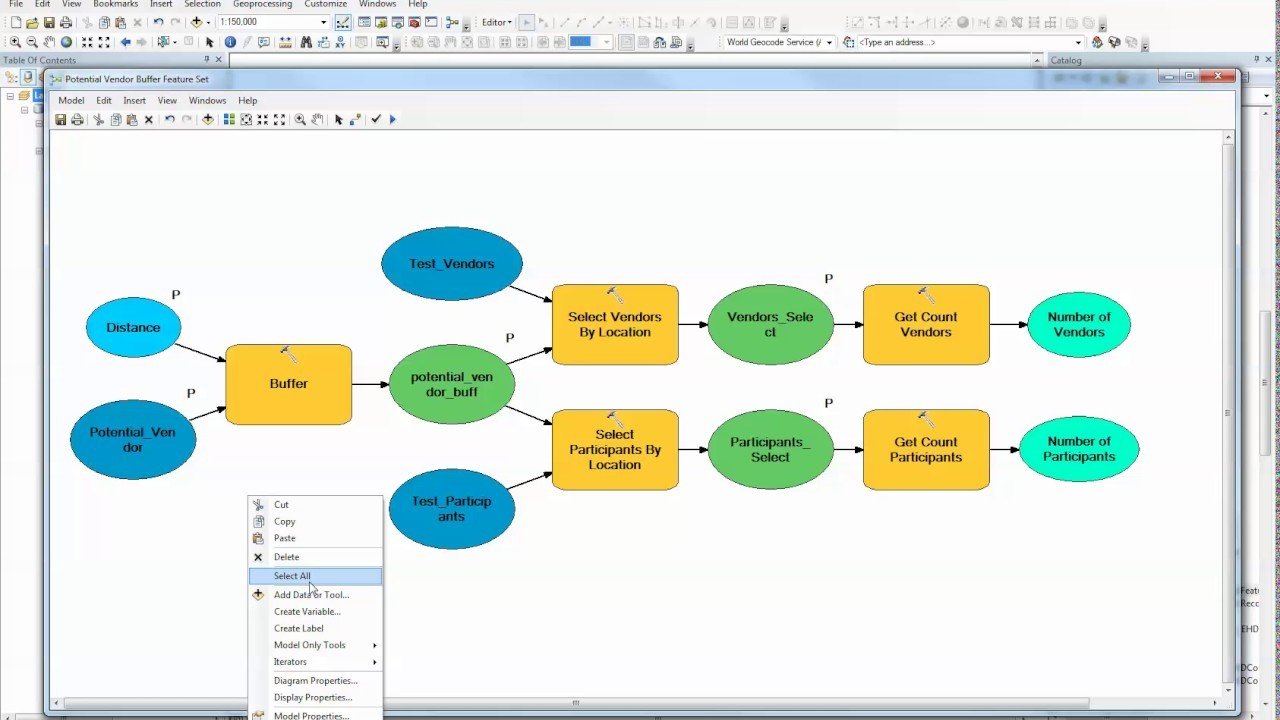Choose the ModelBuilder Connect tool

tap(355, 119)
